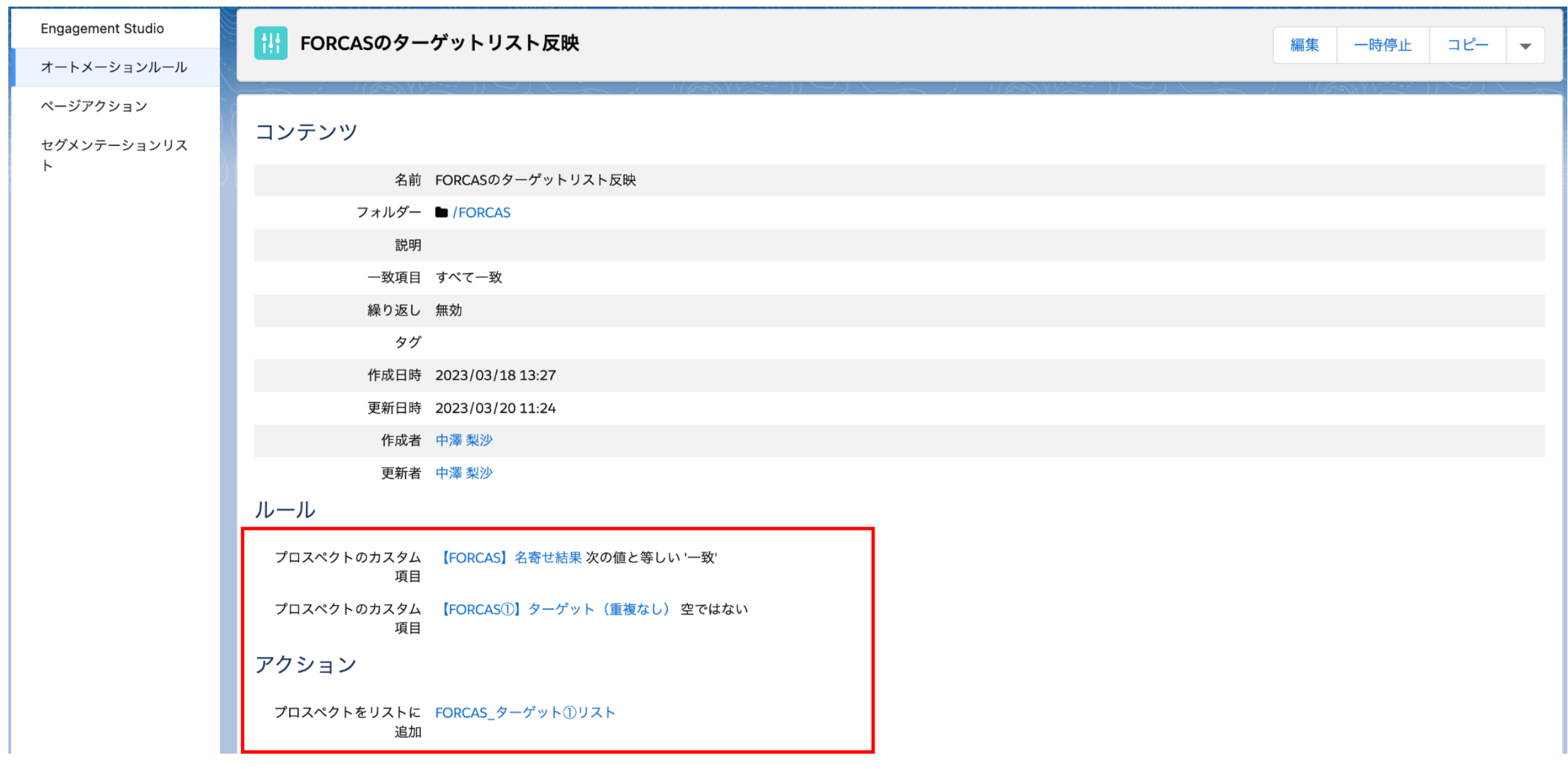Click the ルール section heading

click(x=285, y=510)
